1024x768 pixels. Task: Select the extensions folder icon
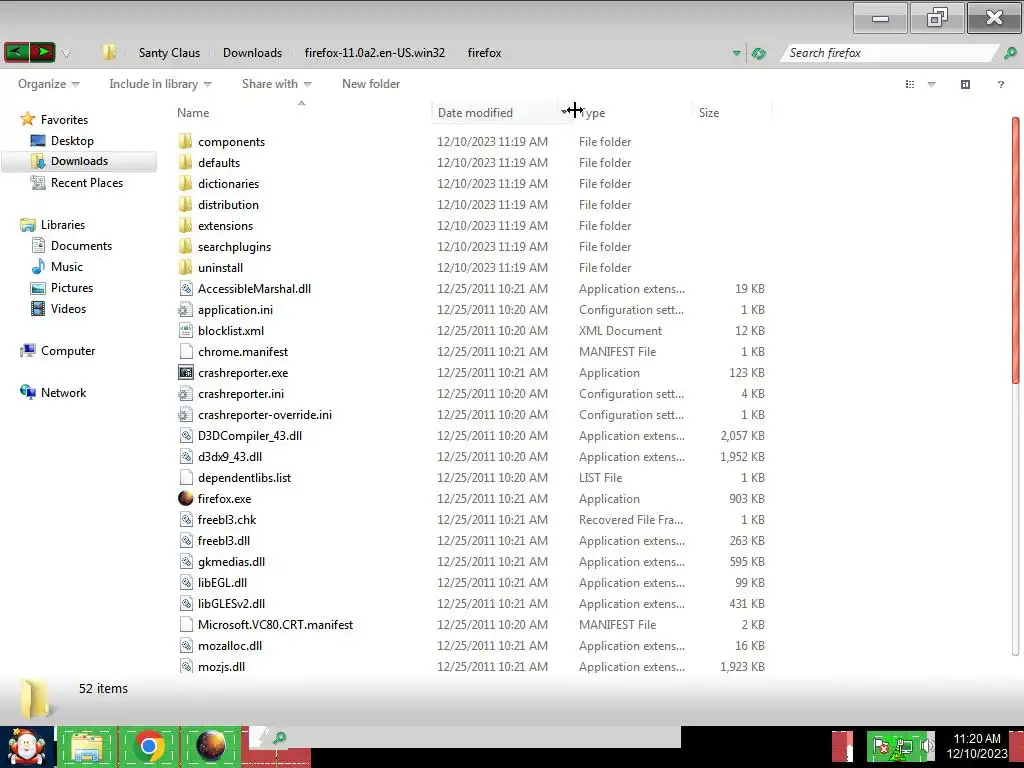coord(185,225)
